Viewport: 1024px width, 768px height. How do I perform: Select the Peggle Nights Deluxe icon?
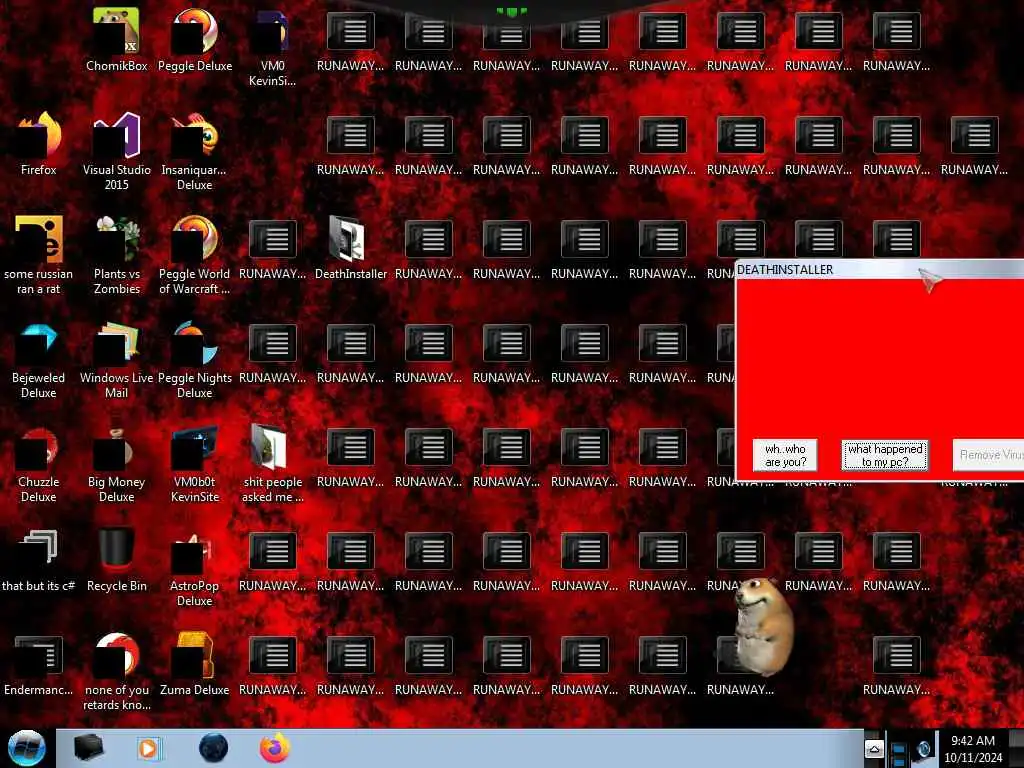(195, 359)
